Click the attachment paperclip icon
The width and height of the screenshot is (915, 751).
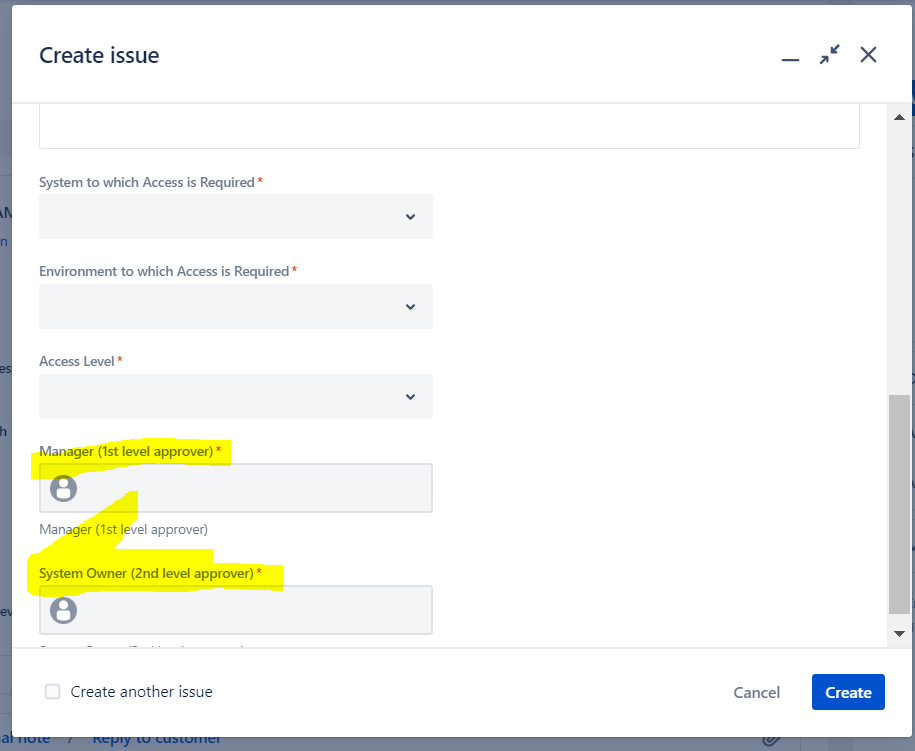[x=770, y=738]
